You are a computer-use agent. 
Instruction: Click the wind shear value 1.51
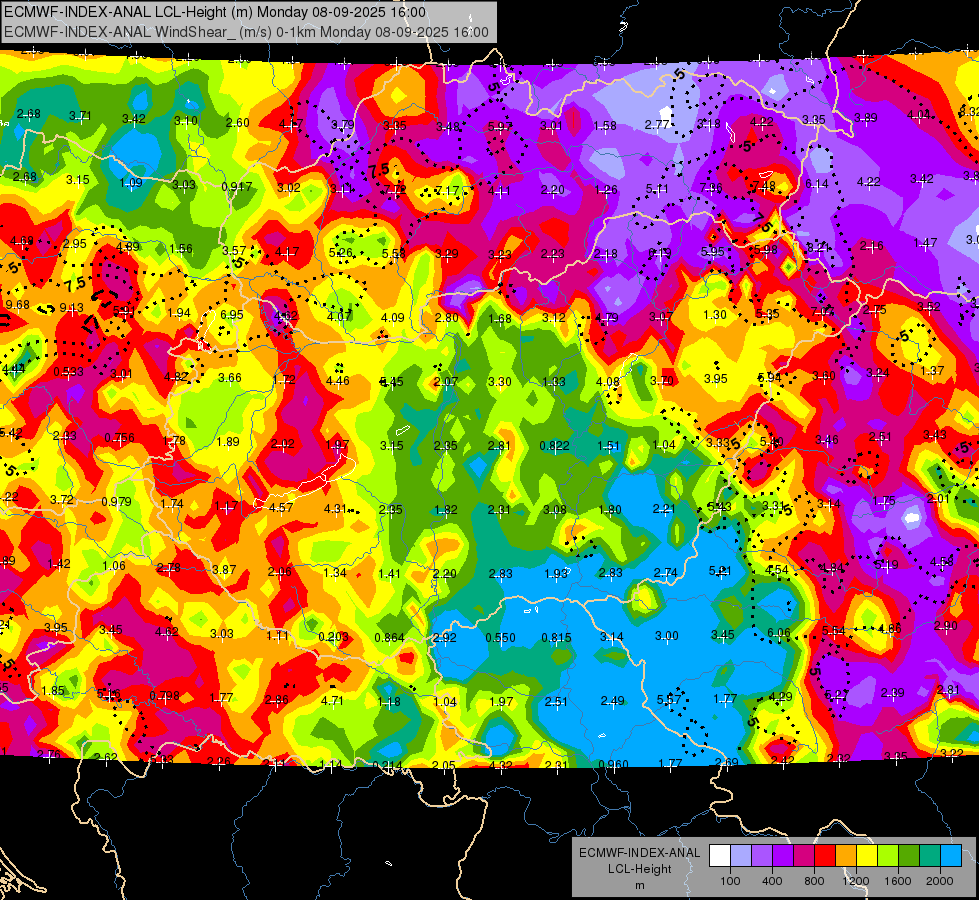click(x=608, y=445)
